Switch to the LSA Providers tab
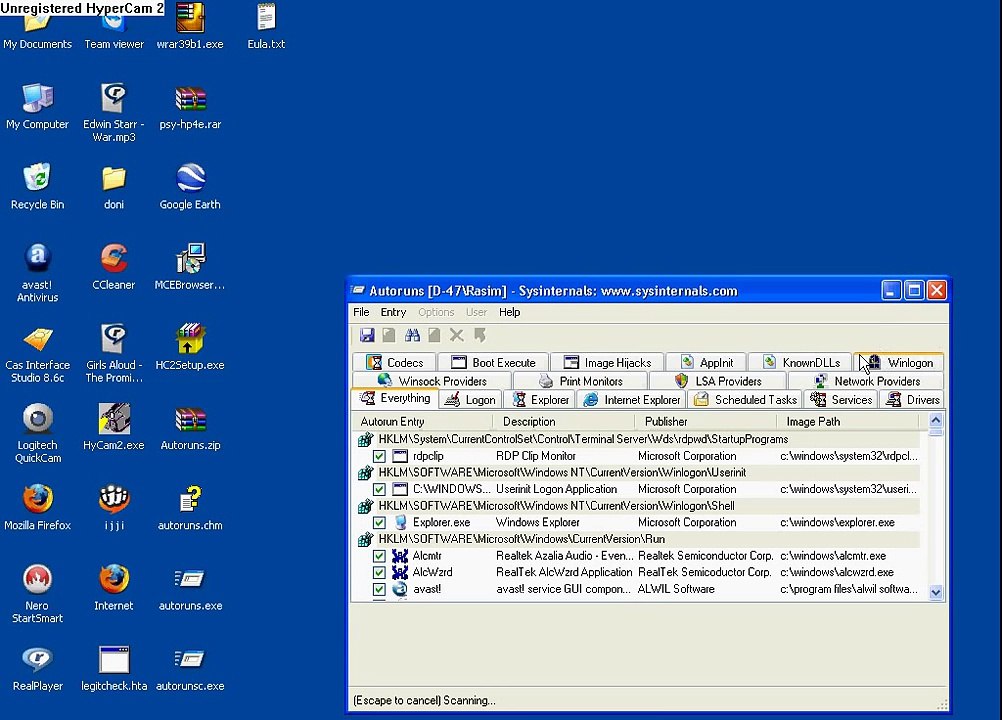The width and height of the screenshot is (1002, 720). (718, 381)
